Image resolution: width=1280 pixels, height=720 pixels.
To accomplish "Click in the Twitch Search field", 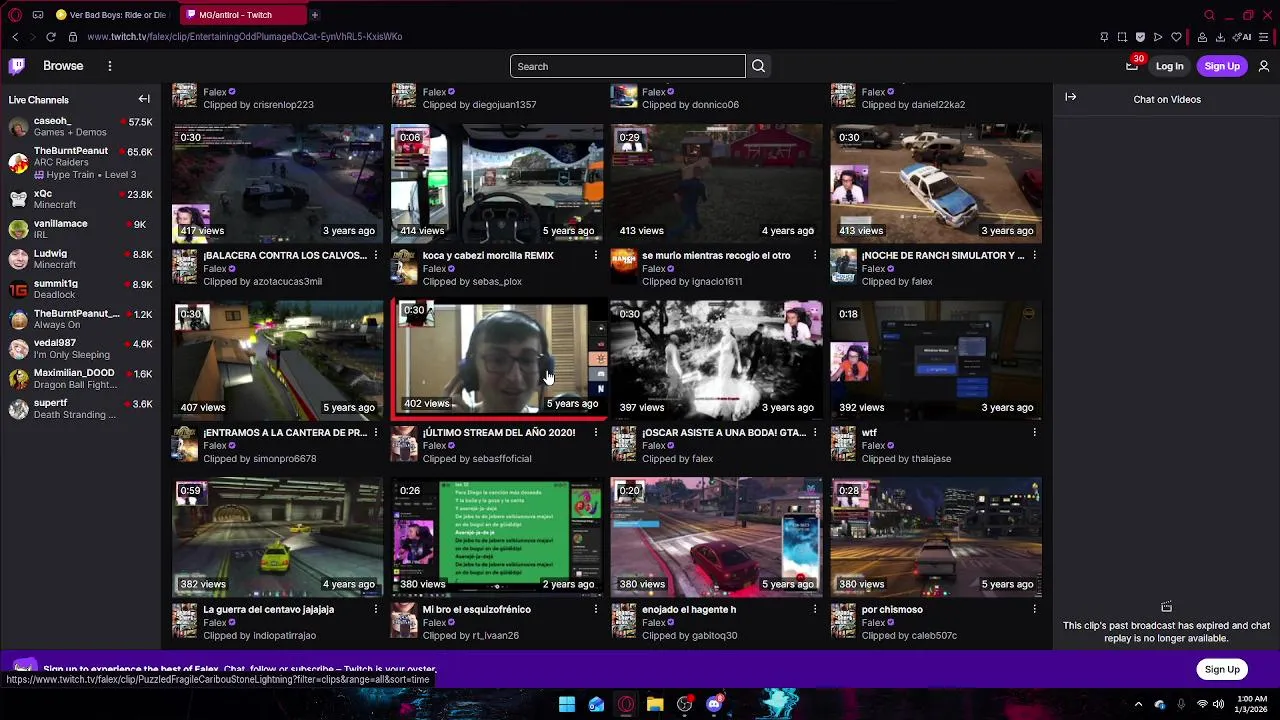I will [x=628, y=66].
